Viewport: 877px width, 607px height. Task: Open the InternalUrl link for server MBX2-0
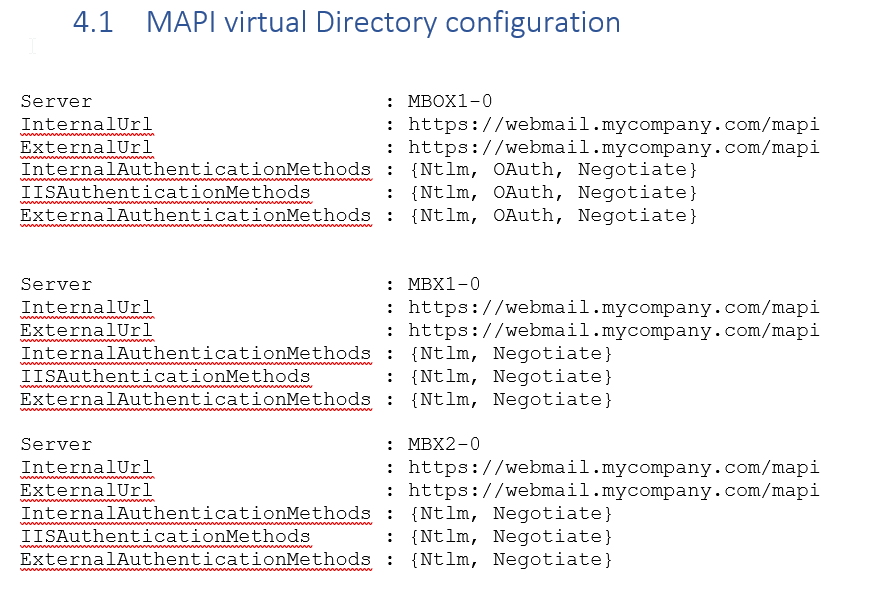point(613,467)
